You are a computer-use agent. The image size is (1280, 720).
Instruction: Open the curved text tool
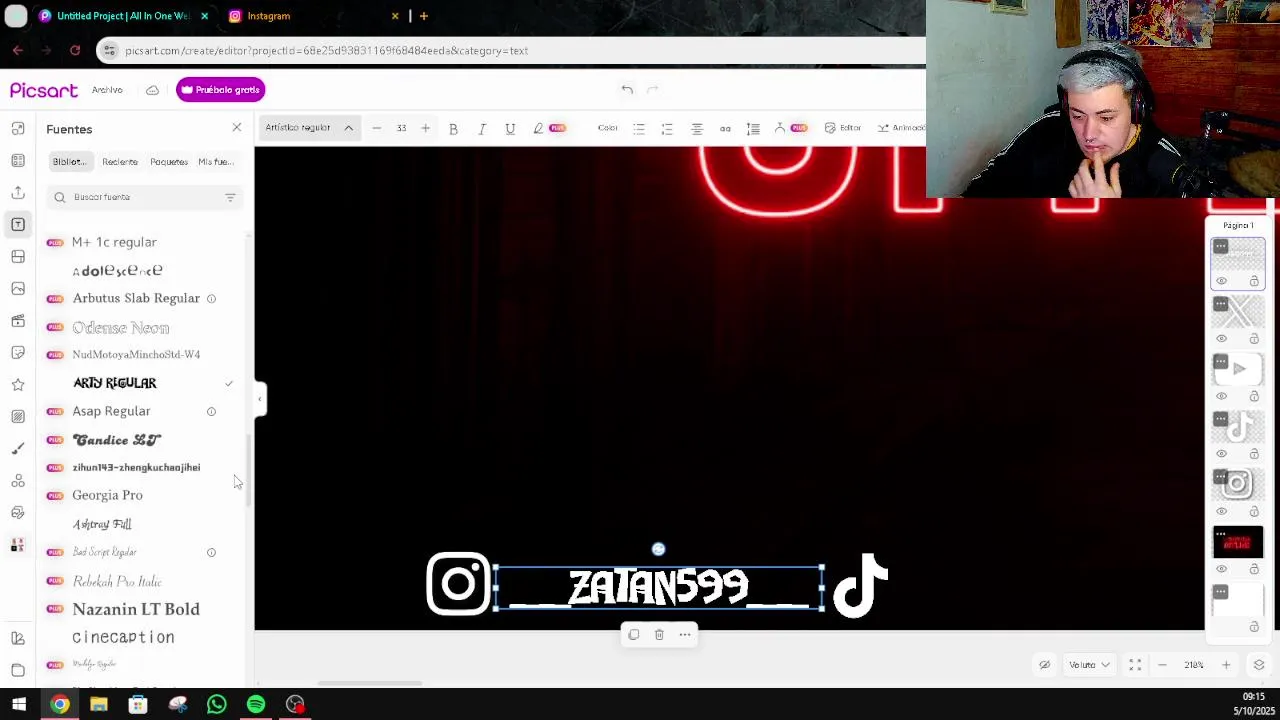click(x=780, y=128)
